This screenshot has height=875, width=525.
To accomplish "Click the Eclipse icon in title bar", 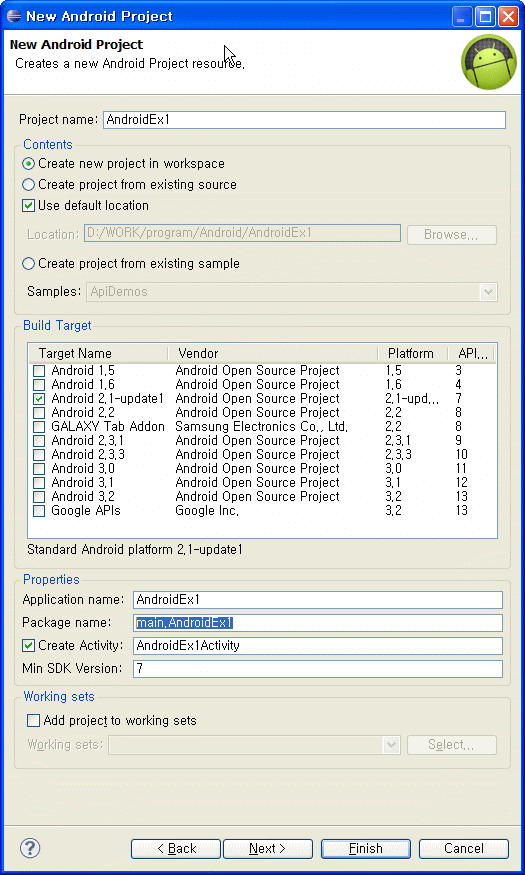I will pos(14,16).
